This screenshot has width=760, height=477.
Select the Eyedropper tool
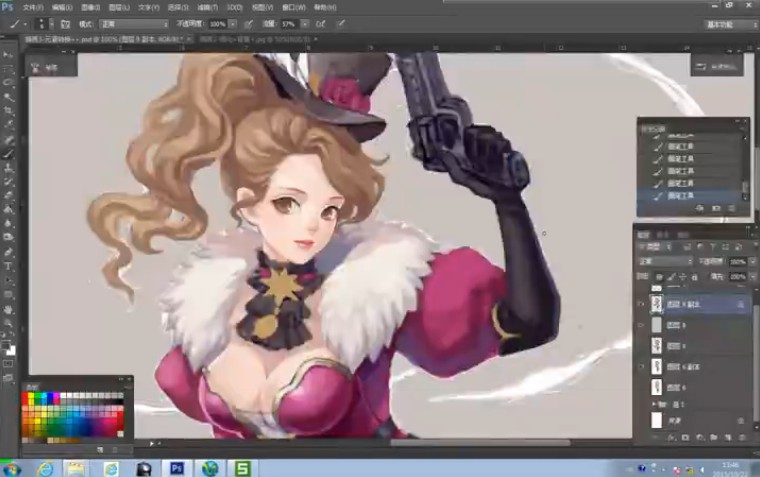click(x=8, y=125)
